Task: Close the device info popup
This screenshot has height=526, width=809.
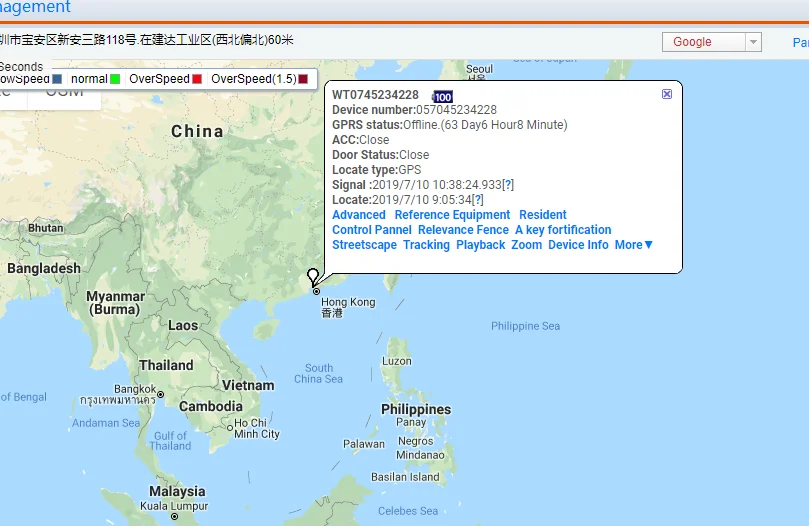Action: pos(667,94)
